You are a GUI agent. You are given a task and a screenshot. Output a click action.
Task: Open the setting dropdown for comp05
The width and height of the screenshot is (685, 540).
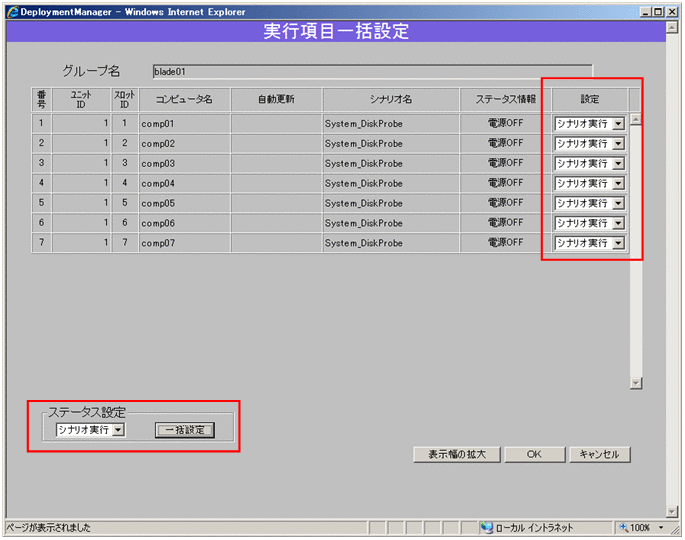click(x=589, y=203)
